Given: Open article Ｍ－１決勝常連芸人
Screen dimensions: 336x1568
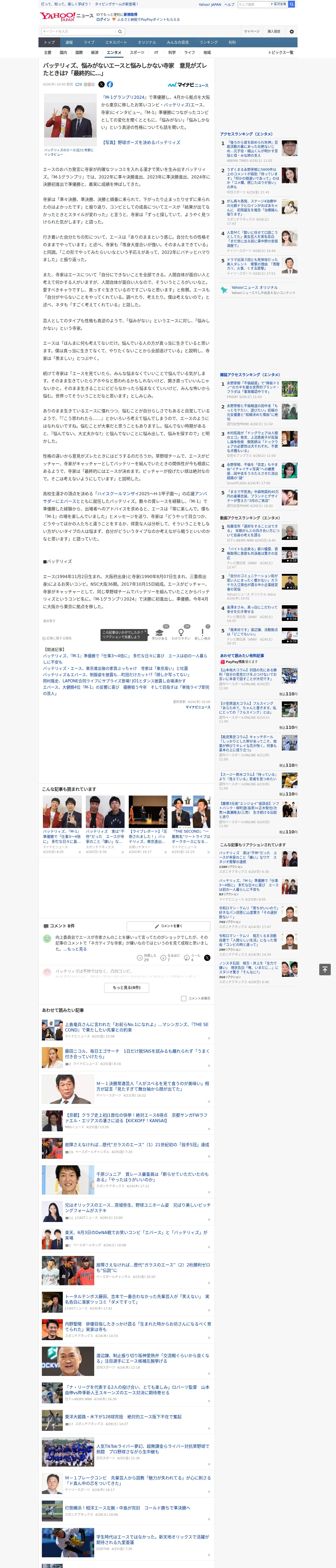Looking at the screenshot, I should (x=153, y=1087).
